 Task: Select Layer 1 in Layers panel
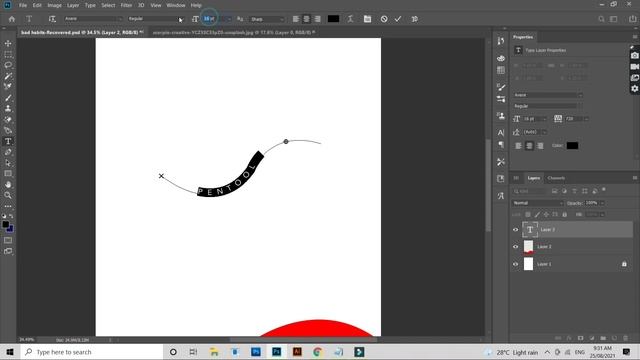pos(572,264)
